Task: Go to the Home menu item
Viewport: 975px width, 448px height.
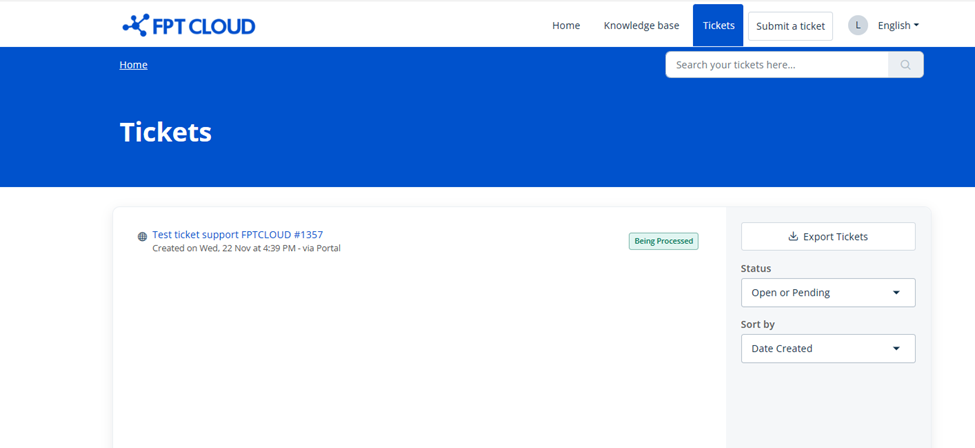Action: (x=566, y=26)
